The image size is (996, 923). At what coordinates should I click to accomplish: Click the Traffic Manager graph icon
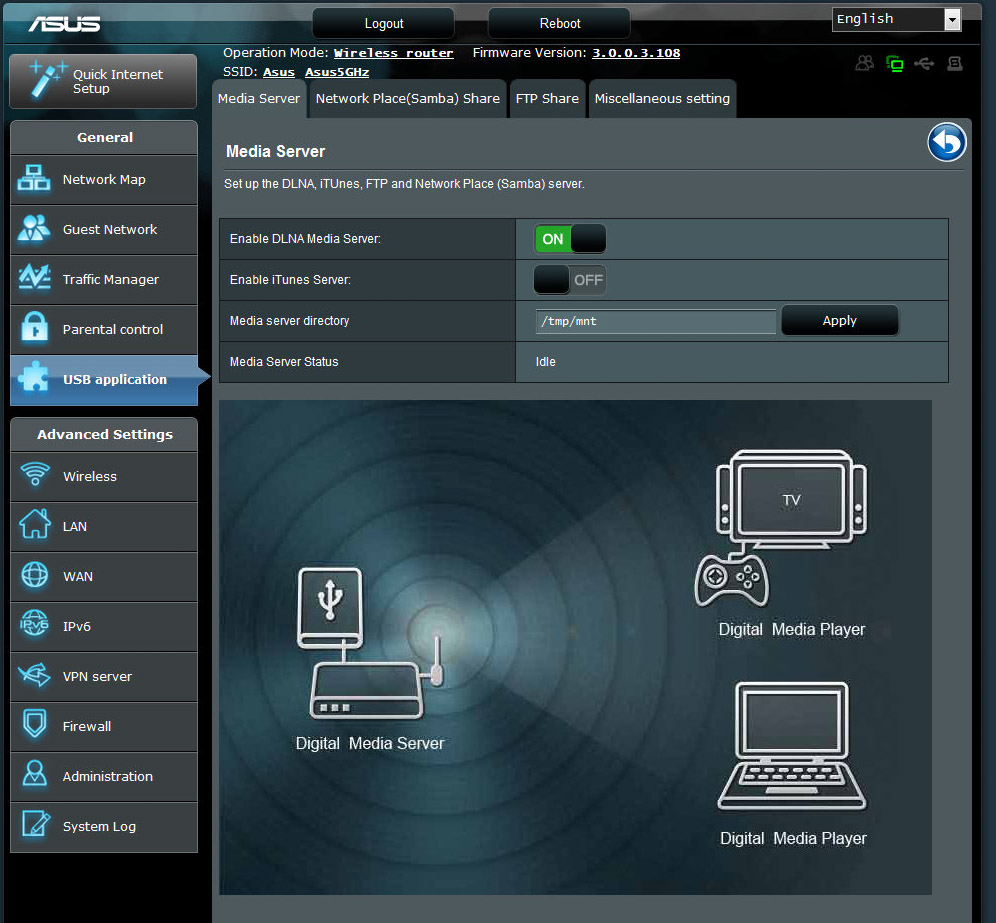coord(34,278)
